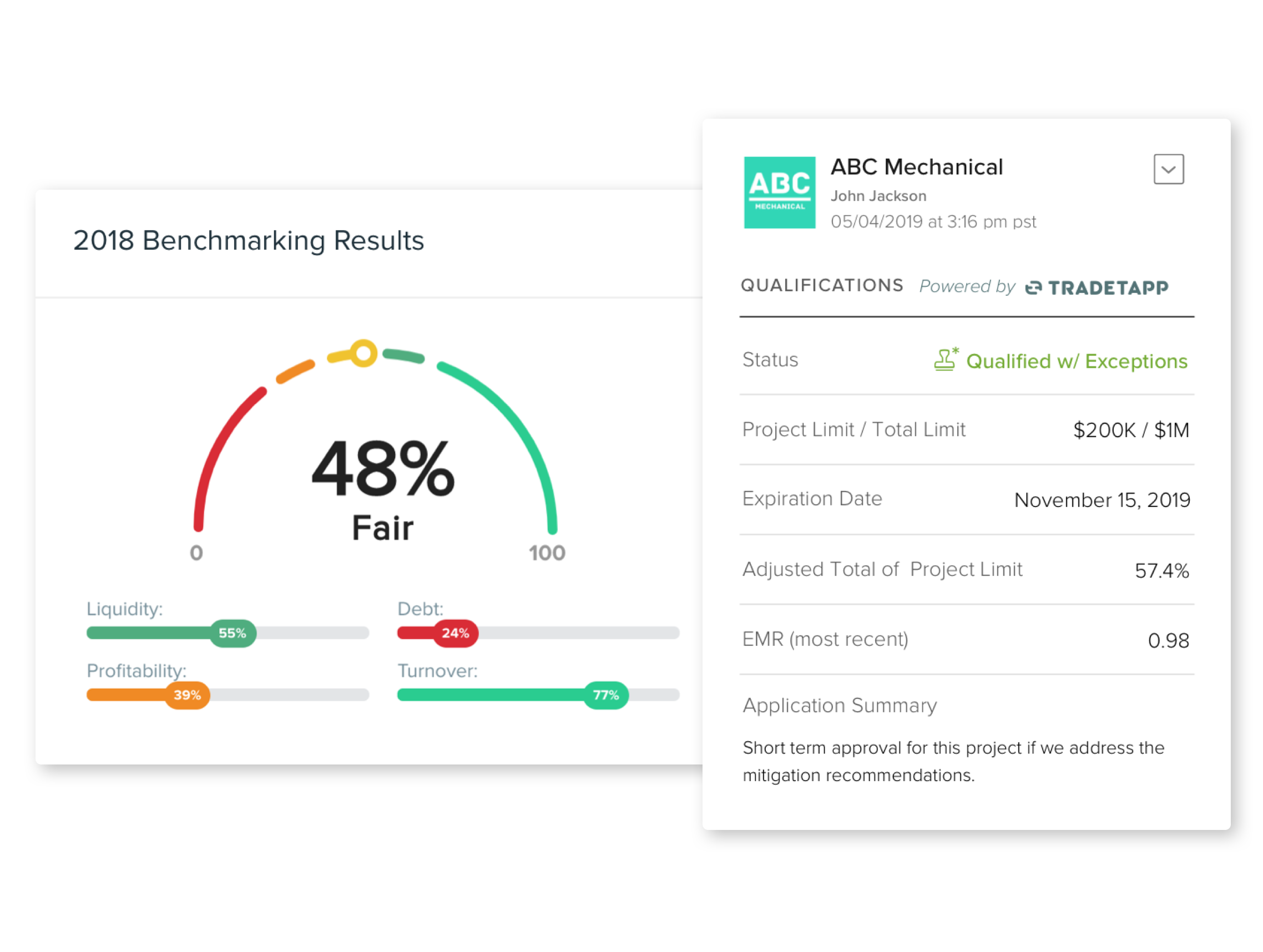The height and width of the screenshot is (952, 1263).
Task: Click the November 15, 2019 expiration date
Action: (1102, 500)
